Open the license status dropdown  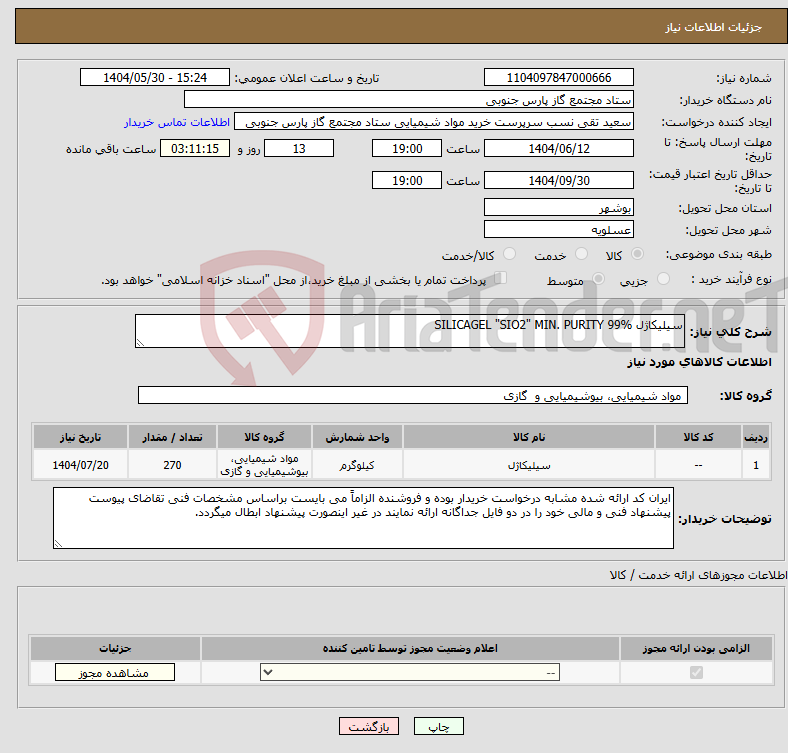(410, 673)
